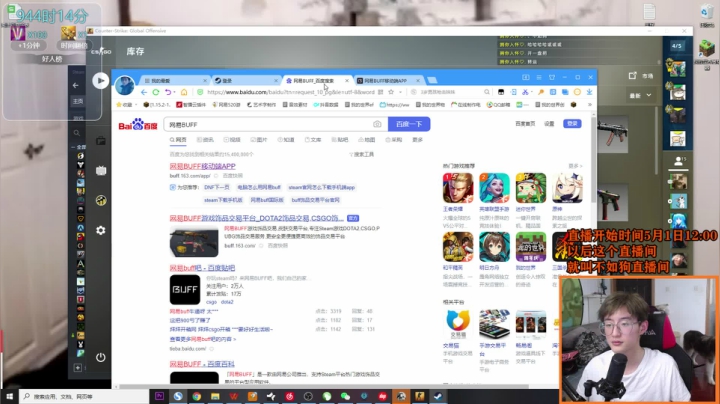
Task: Open the 网易BUFF移动端APP search result
Action: 202,166
